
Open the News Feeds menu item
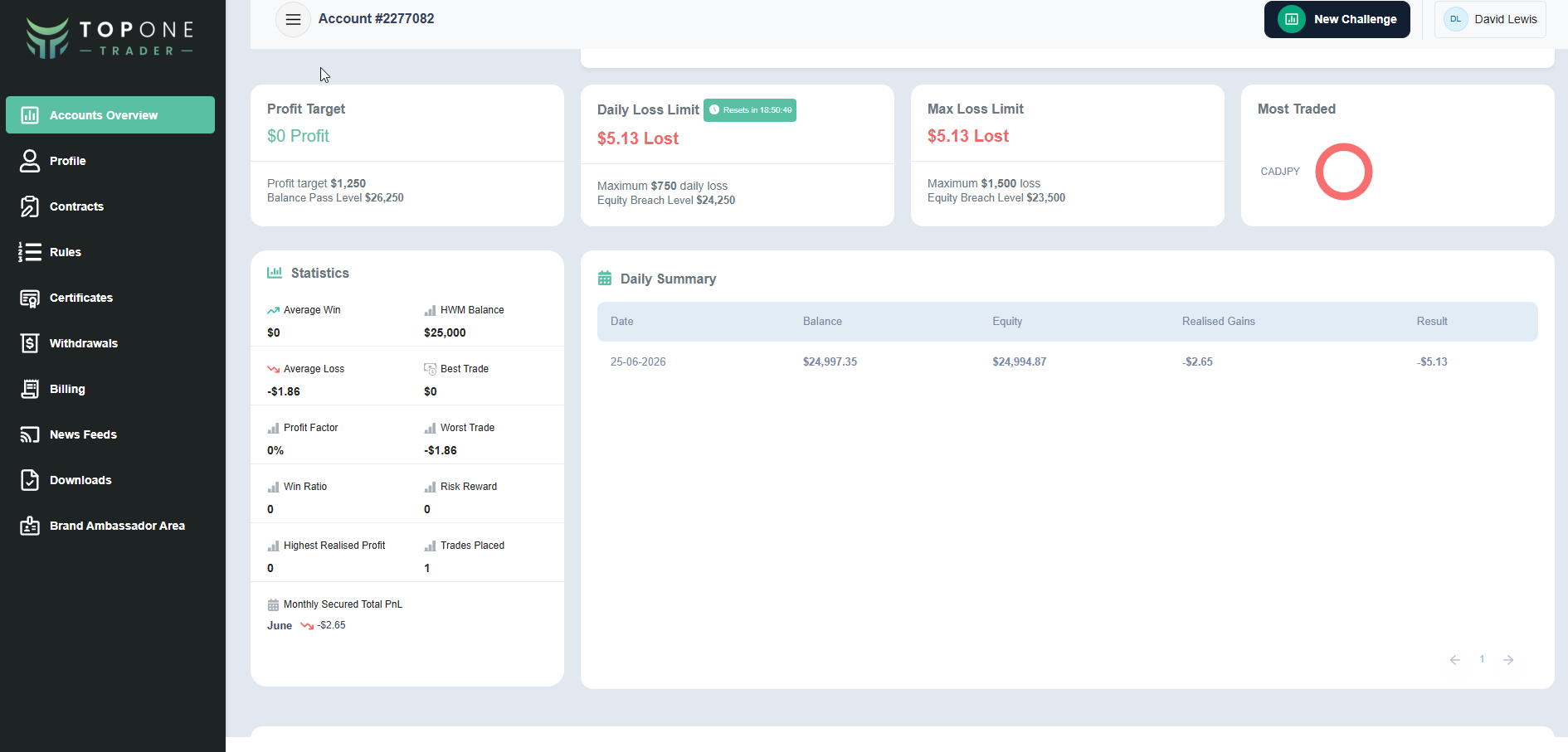[x=110, y=434]
